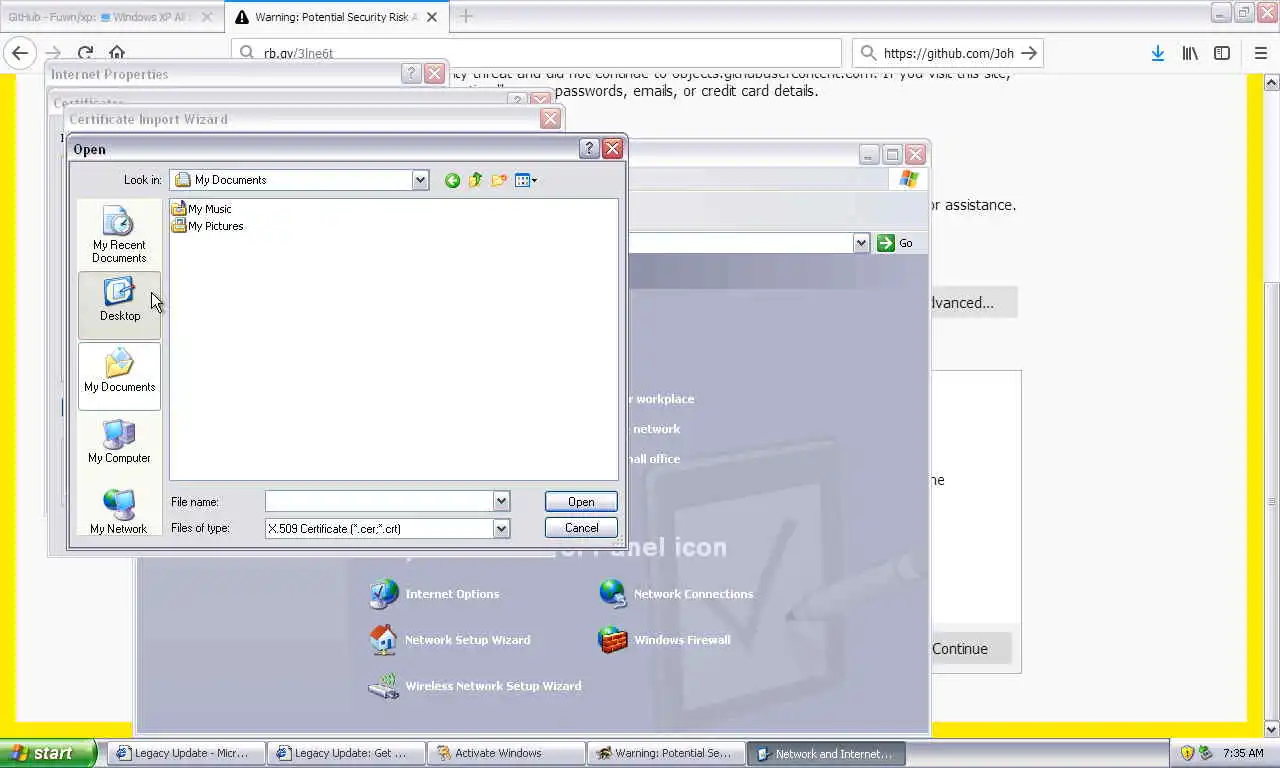Open the View menu icon in Open dialog
This screenshot has width=1280, height=768.
click(525, 180)
